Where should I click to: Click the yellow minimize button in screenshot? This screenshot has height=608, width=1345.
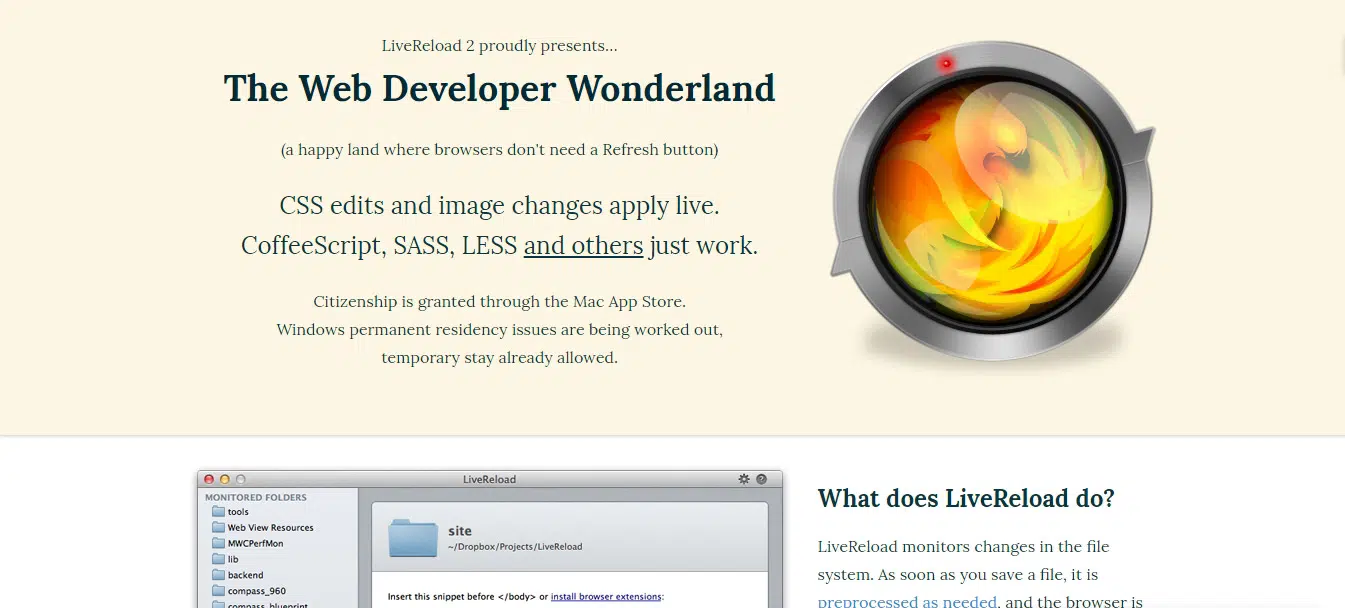(225, 480)
